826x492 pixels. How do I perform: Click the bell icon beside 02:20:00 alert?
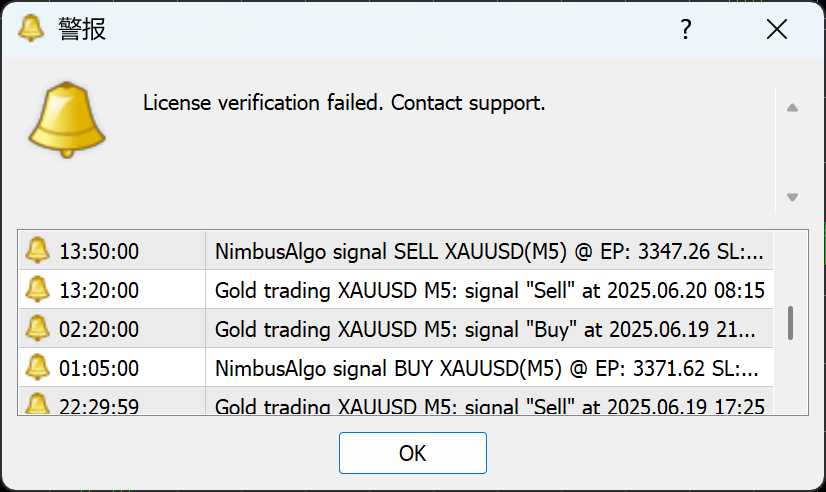pos(37,328)
